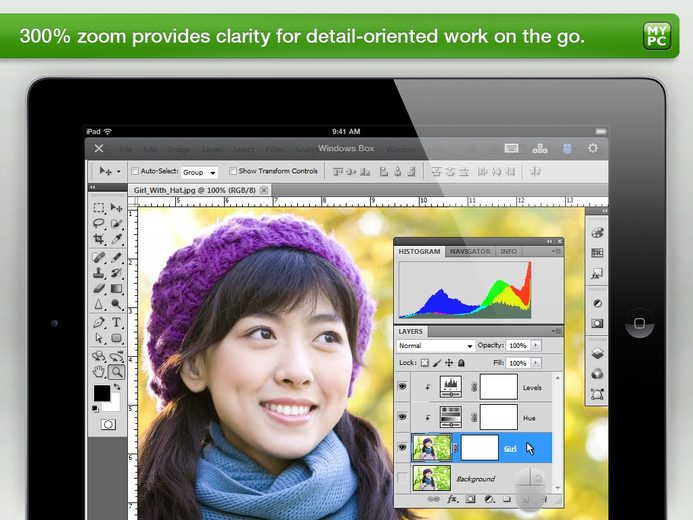Open the Histogram panel options menu

pyautogui.click(x=557, y=251)
